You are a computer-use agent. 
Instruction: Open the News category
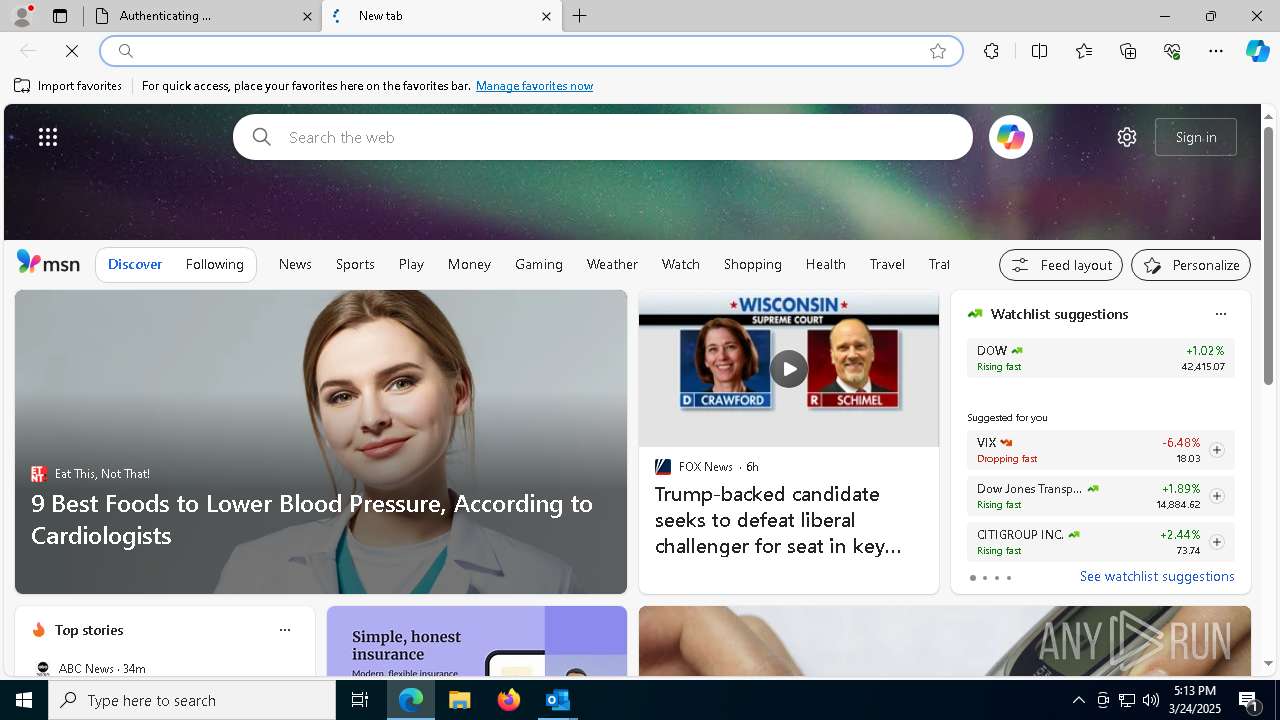tap(295, 264)
